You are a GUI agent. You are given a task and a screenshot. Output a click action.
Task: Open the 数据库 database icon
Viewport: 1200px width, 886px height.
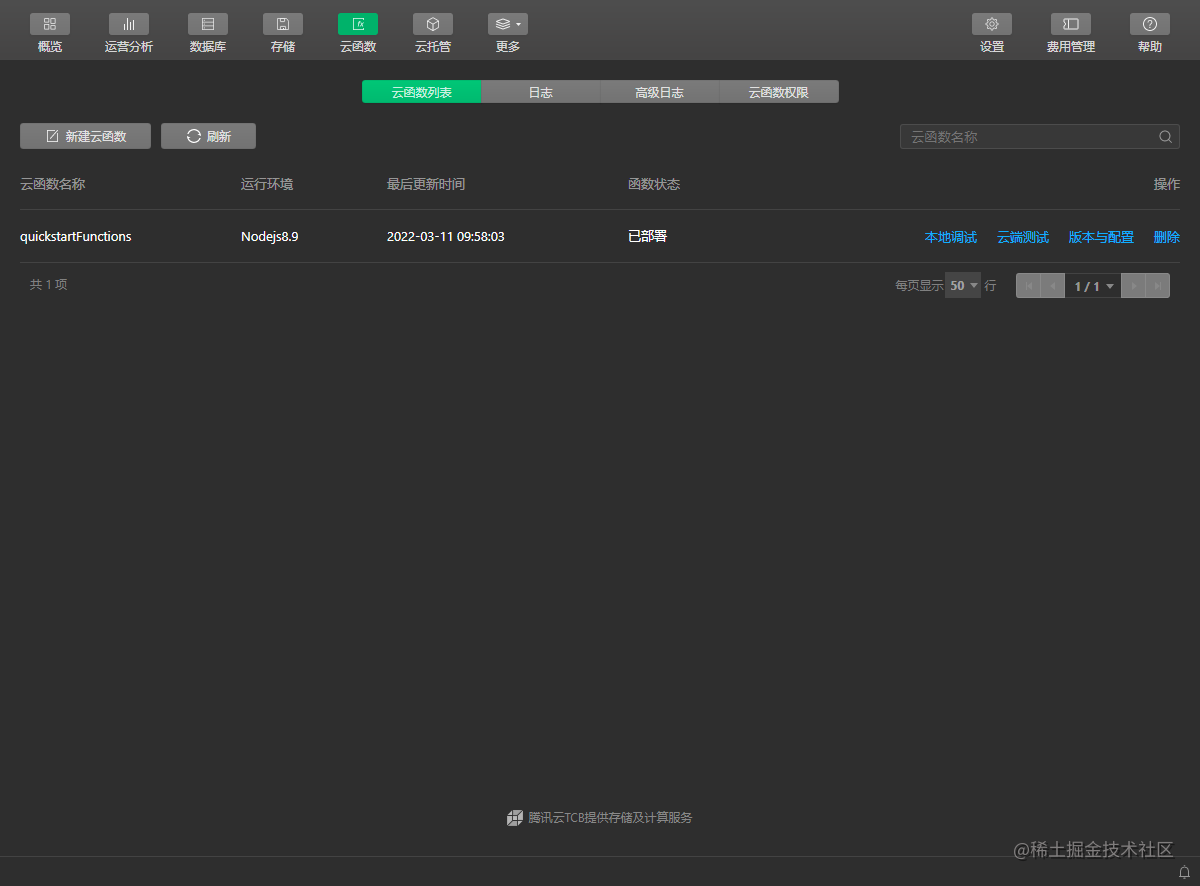coord(208,24)
